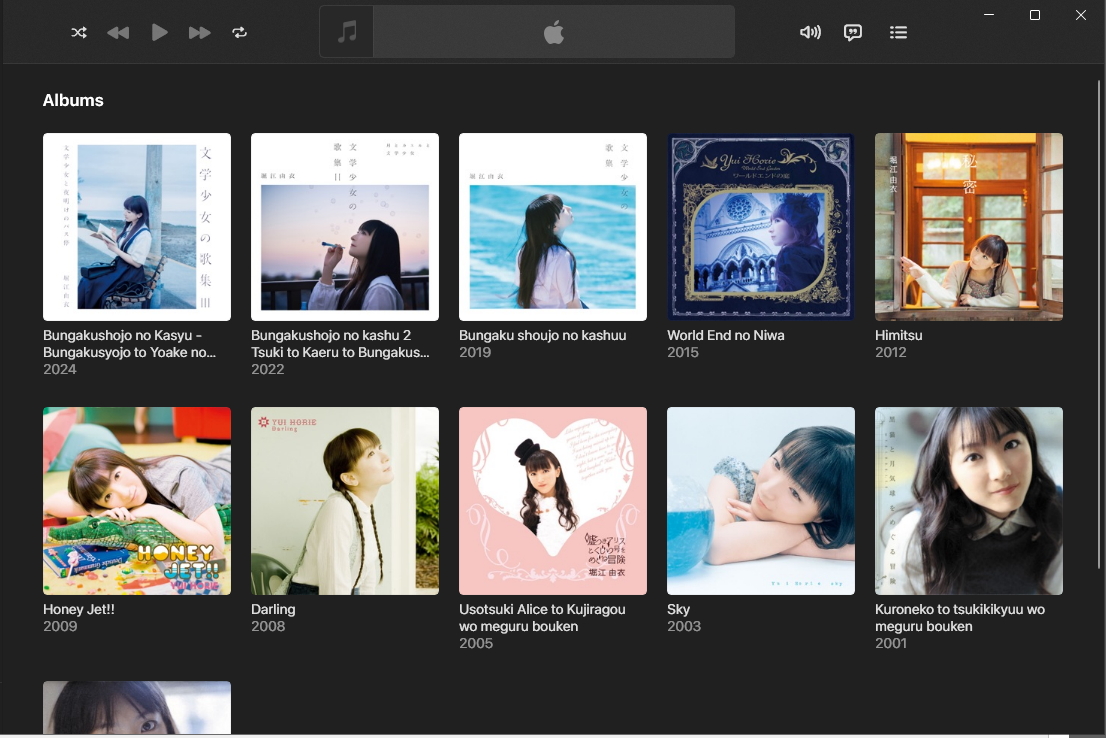
Task: Open World End no Niwa album cover
Action: point(760,226)
